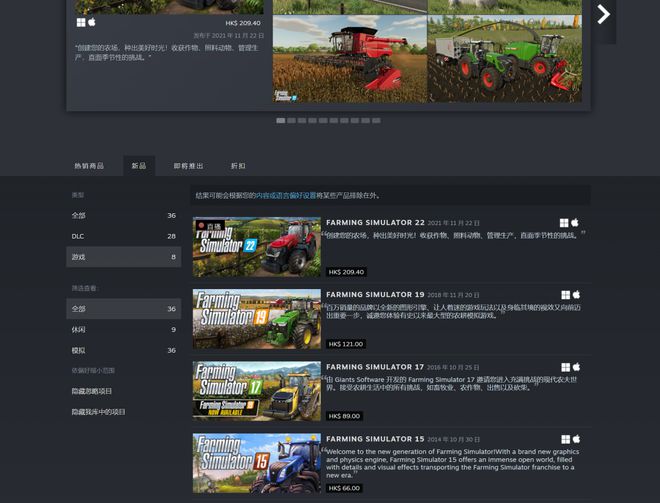
Task: Click Mac platform icon for Farming Simulator 17
Action: pos(576,367)
